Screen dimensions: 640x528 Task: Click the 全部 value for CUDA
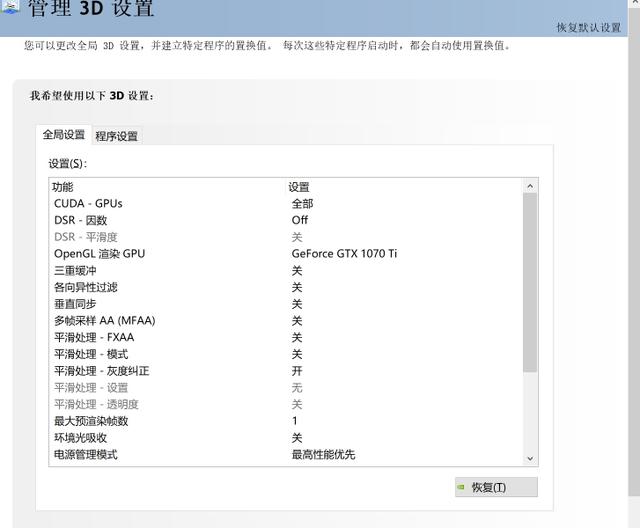coord(302,204)
